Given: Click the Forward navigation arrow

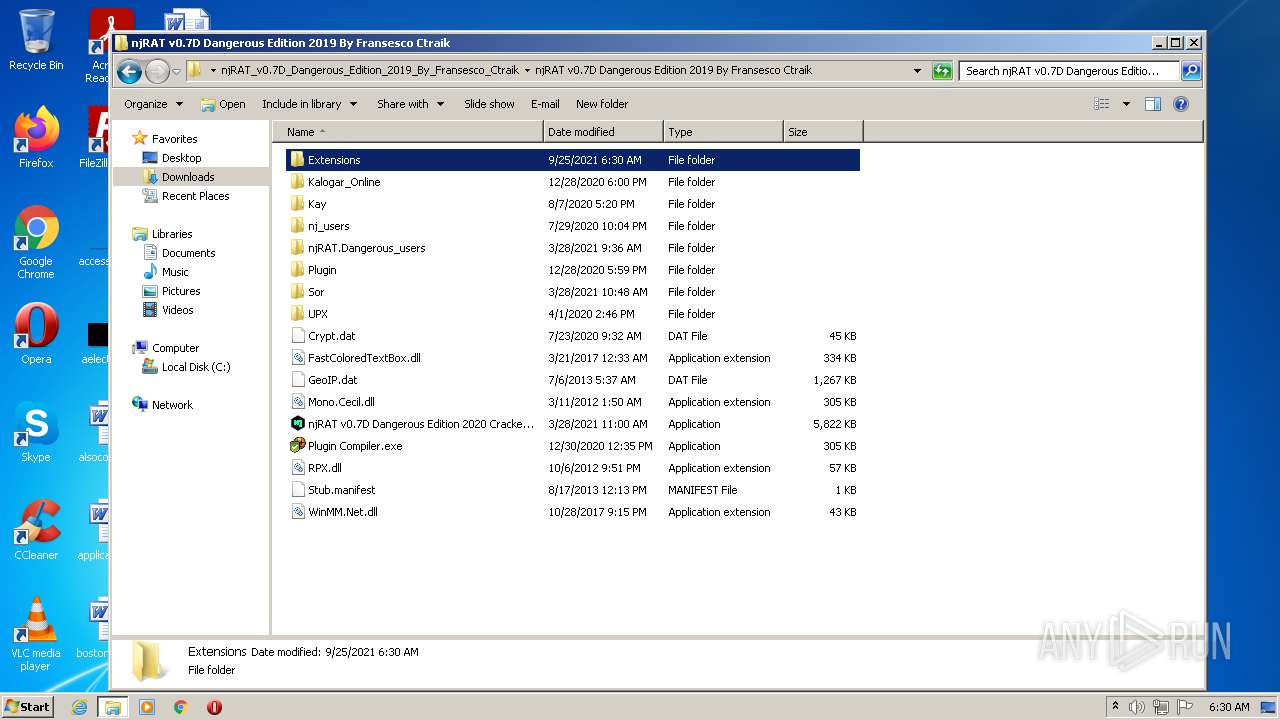Looking at the screenshot, I should [x=157, y=71].
